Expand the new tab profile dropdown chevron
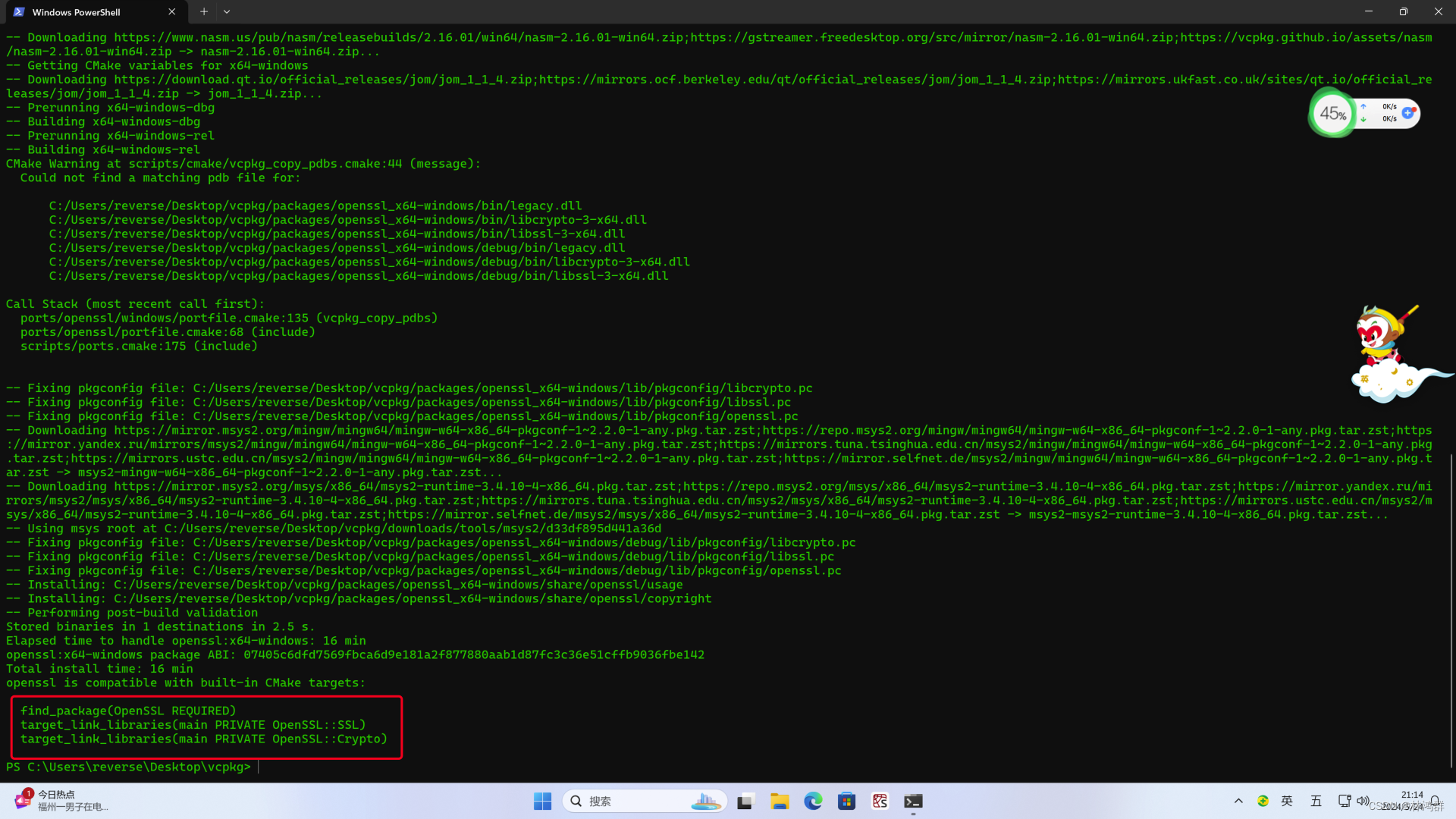 click(227, 11)
